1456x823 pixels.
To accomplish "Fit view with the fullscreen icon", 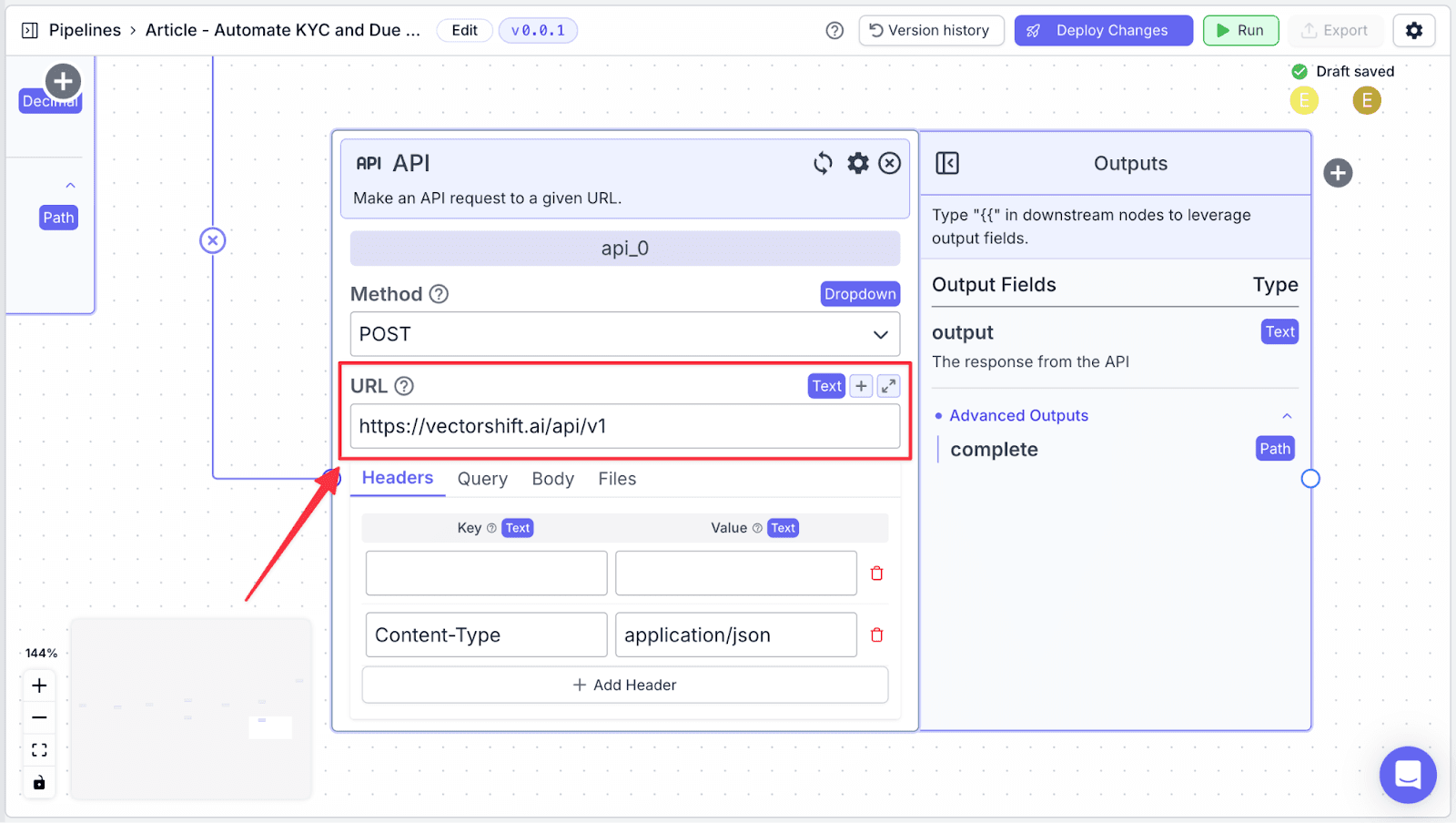I will [39, 750].
